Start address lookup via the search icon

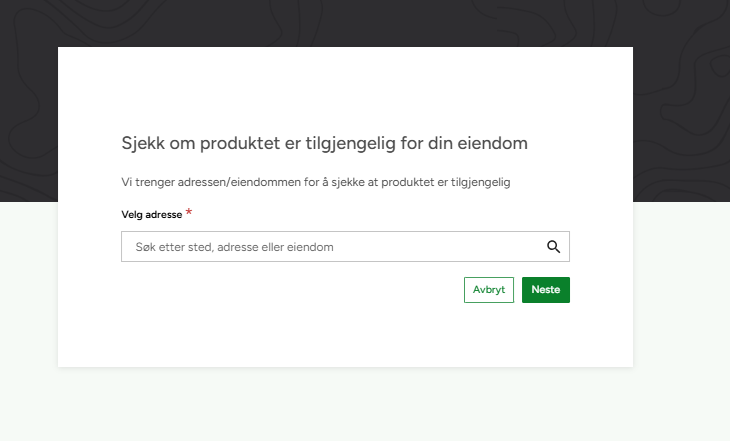pos(553,247)
